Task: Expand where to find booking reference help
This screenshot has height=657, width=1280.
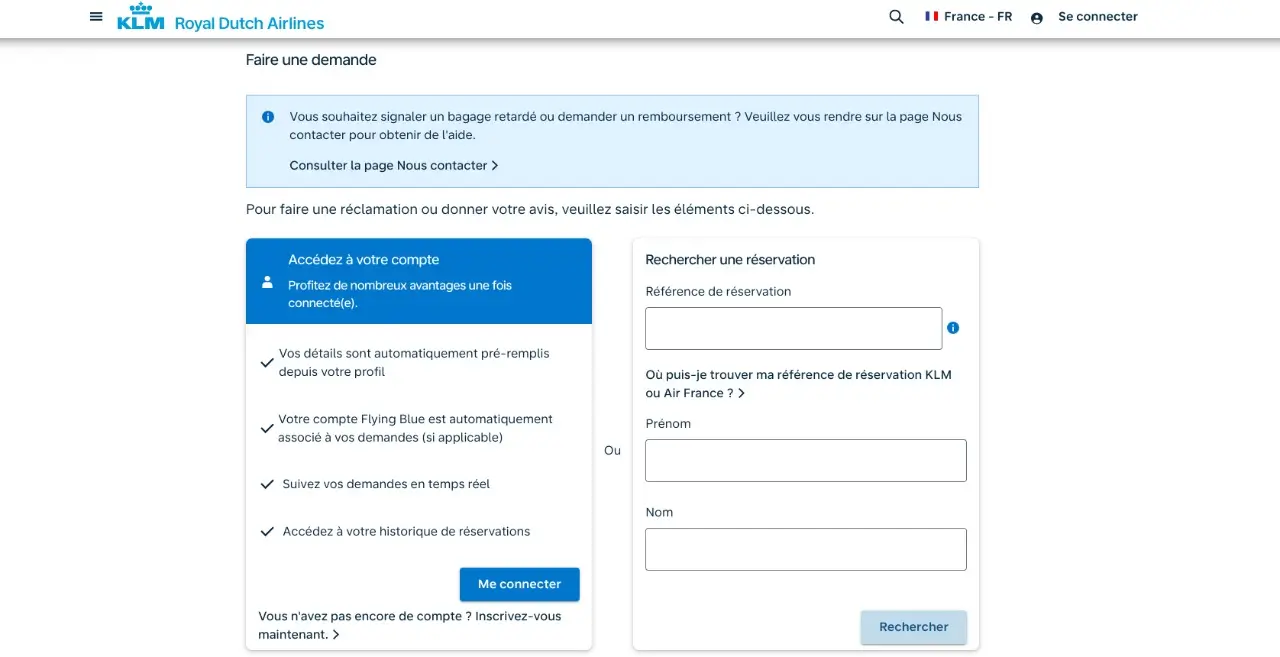Action: point(797,384)
